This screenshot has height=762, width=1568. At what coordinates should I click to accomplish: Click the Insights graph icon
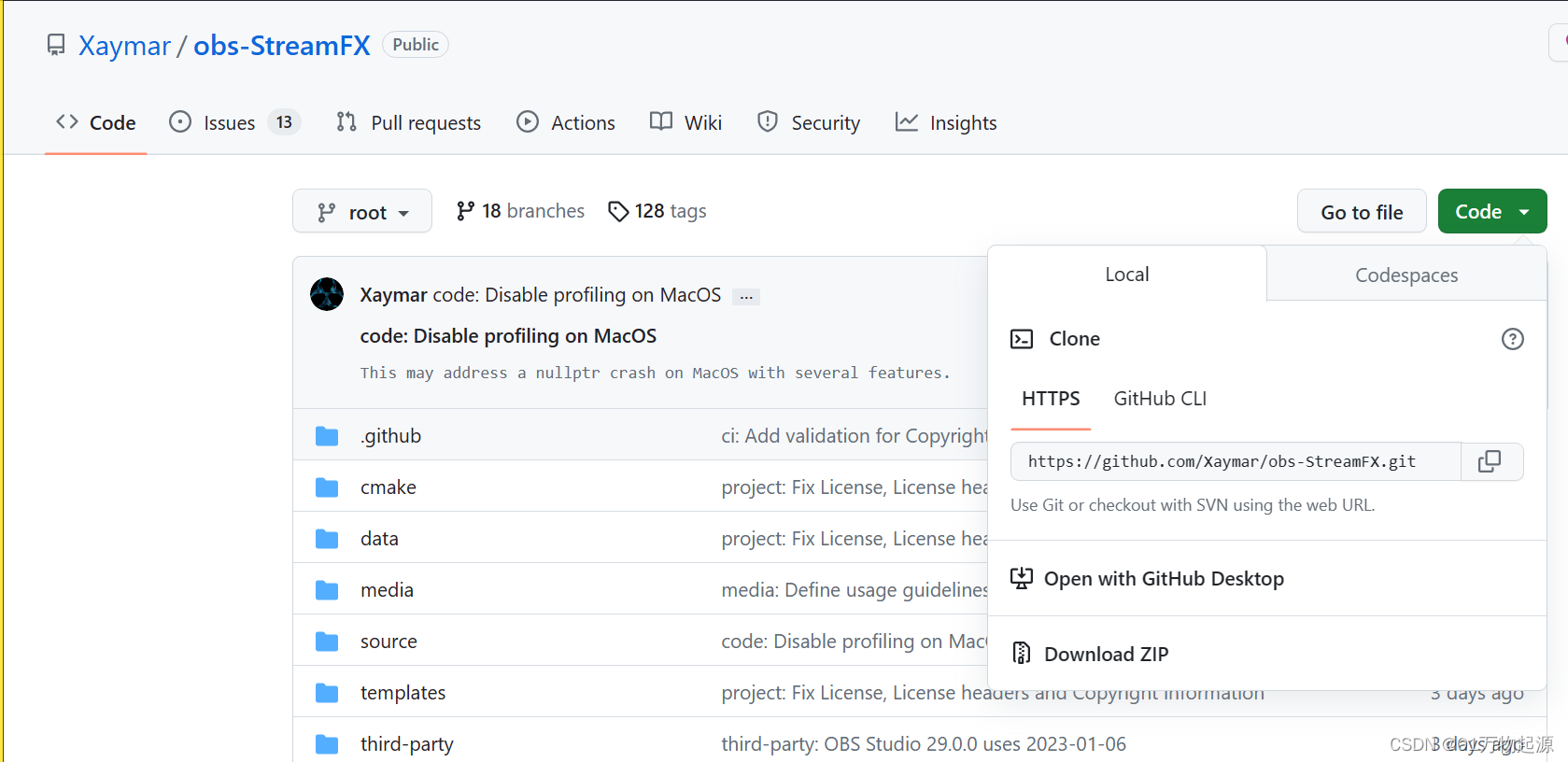point(907,121)
